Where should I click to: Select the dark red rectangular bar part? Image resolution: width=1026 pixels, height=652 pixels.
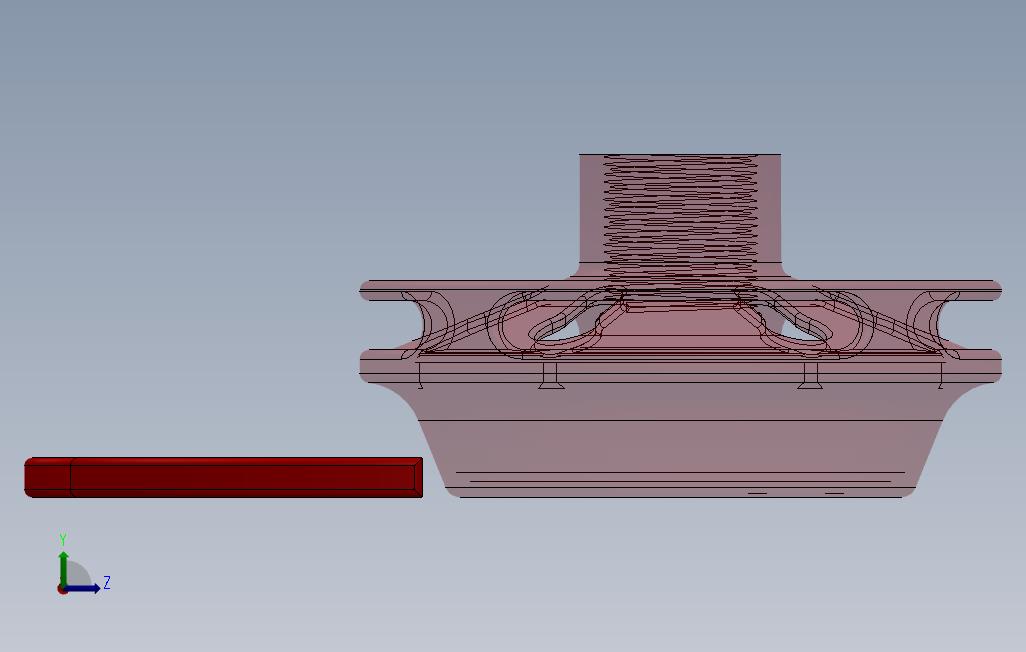[x=224, y=477]
